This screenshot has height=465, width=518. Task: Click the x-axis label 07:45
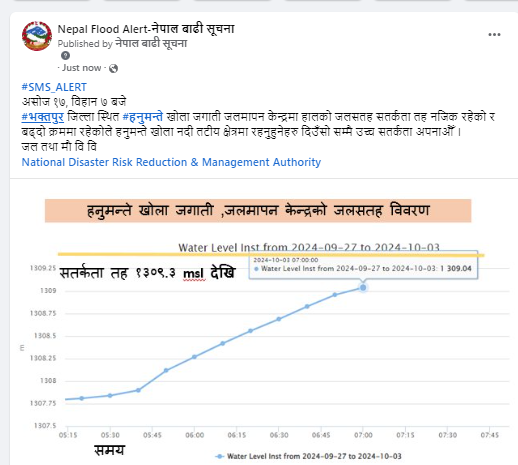[489, 435]
